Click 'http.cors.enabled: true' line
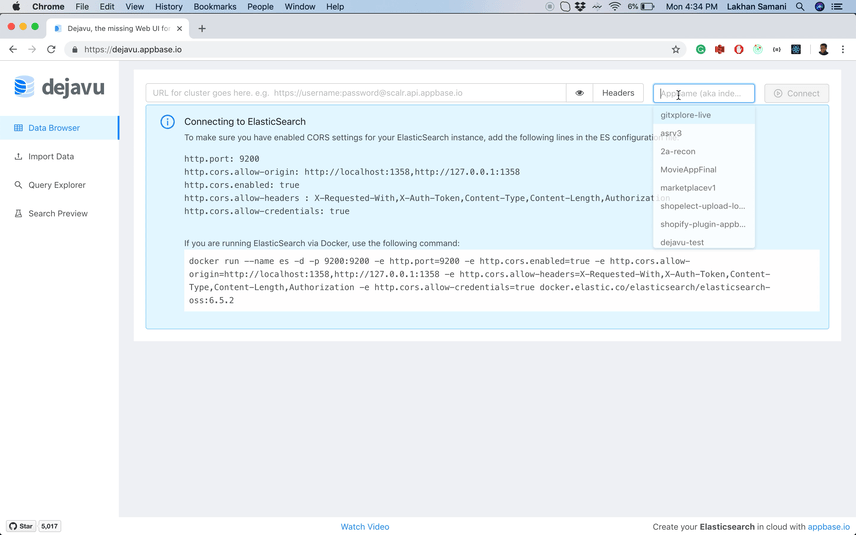The image size is (856, 535). [x=241, y=185]
